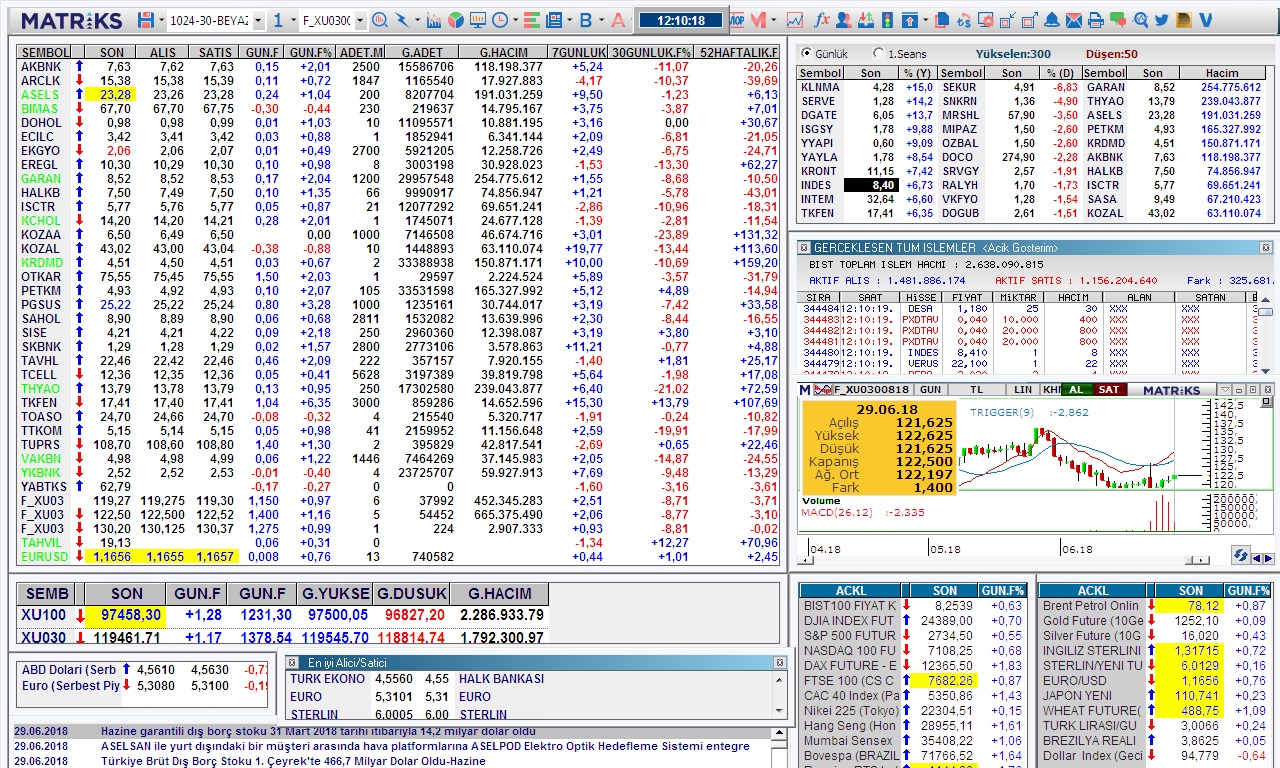Select the GARAN row in main table
Screen dimensions: 1280x768
click(398, 178)
